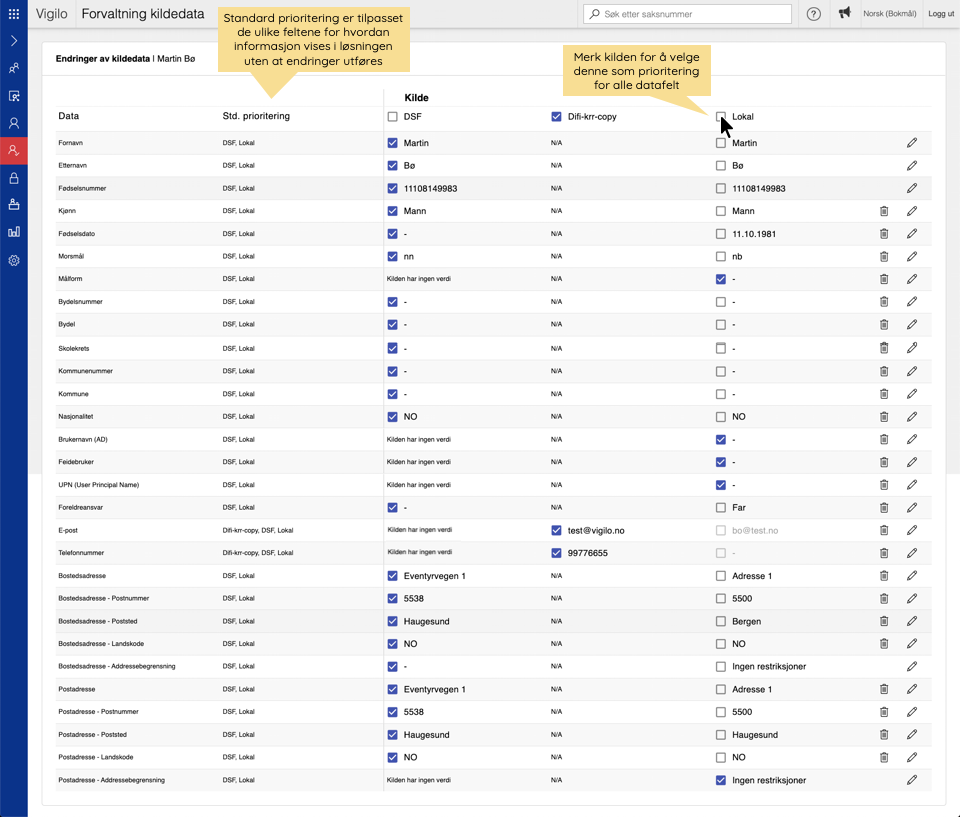Edit the Morsmål row pencil icon
960x817 pixels.
[x=912, y=256]
